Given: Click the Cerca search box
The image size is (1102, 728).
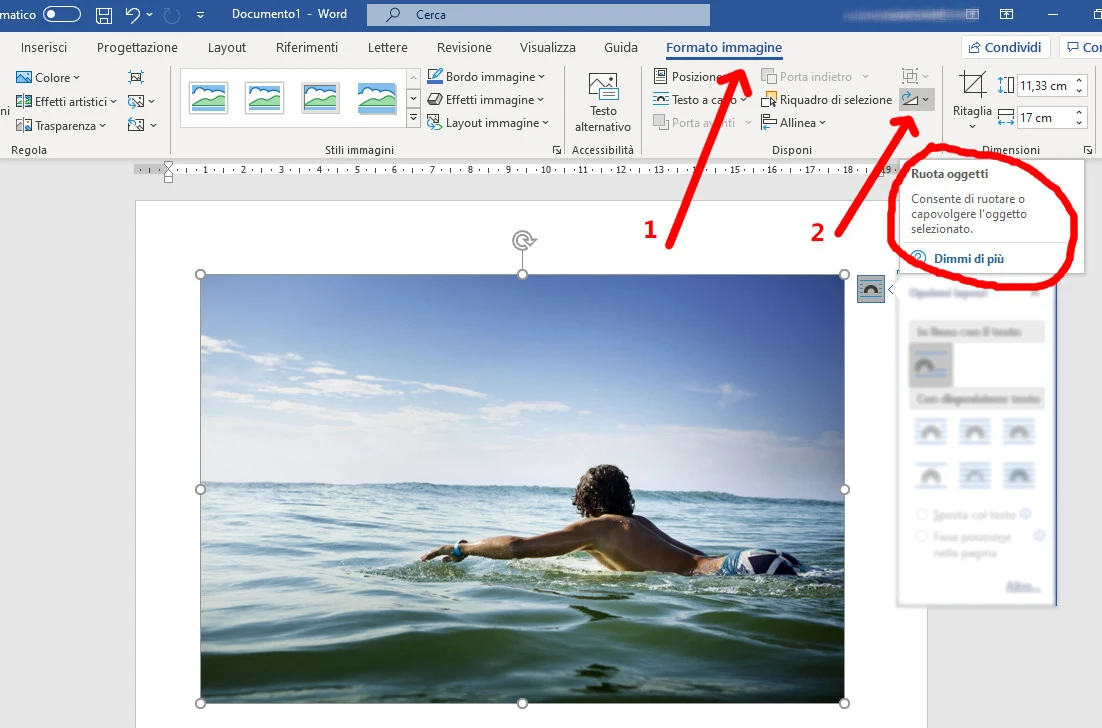Looking at the screenshot, I should (538, 15).
